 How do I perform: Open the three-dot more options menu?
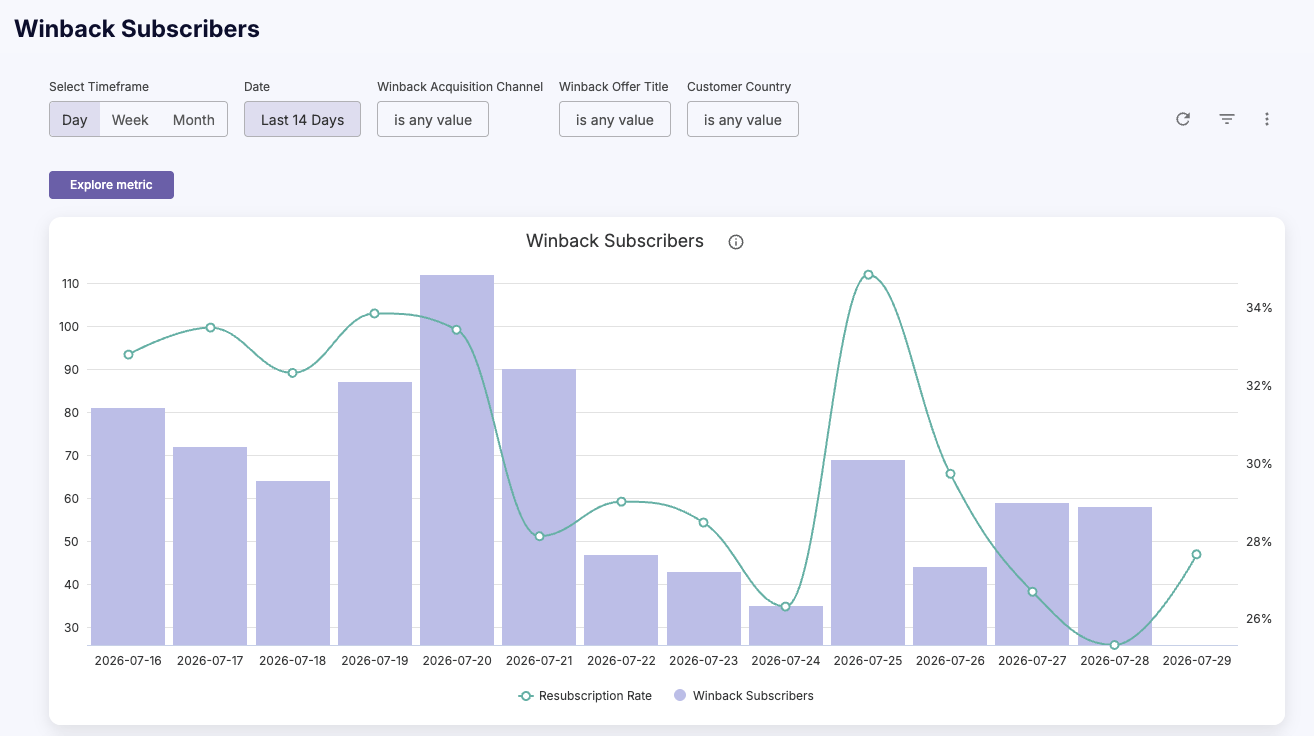[x=1267, y=119]
